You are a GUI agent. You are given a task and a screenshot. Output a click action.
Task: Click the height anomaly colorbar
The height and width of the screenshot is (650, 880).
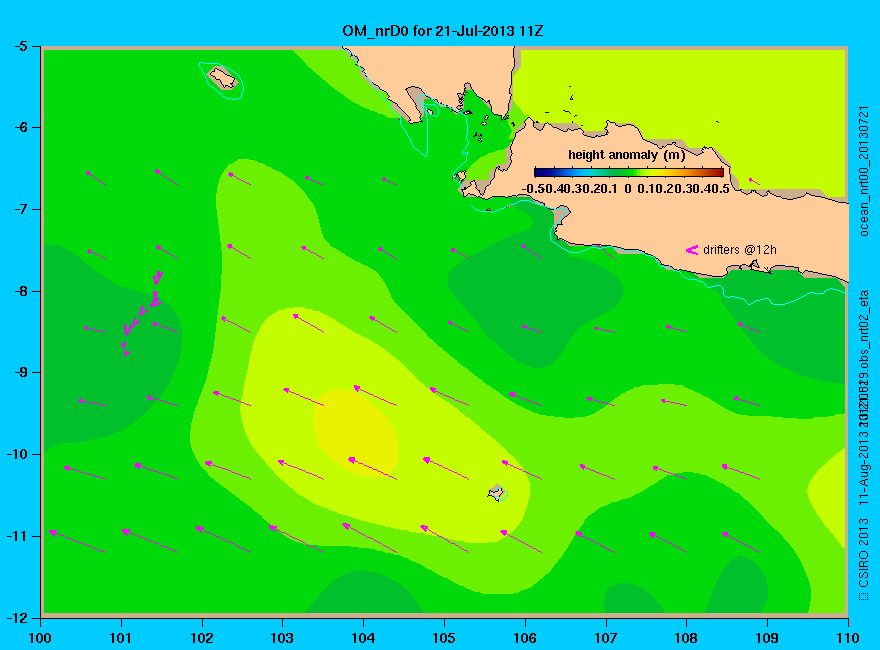tap(629, 173)
